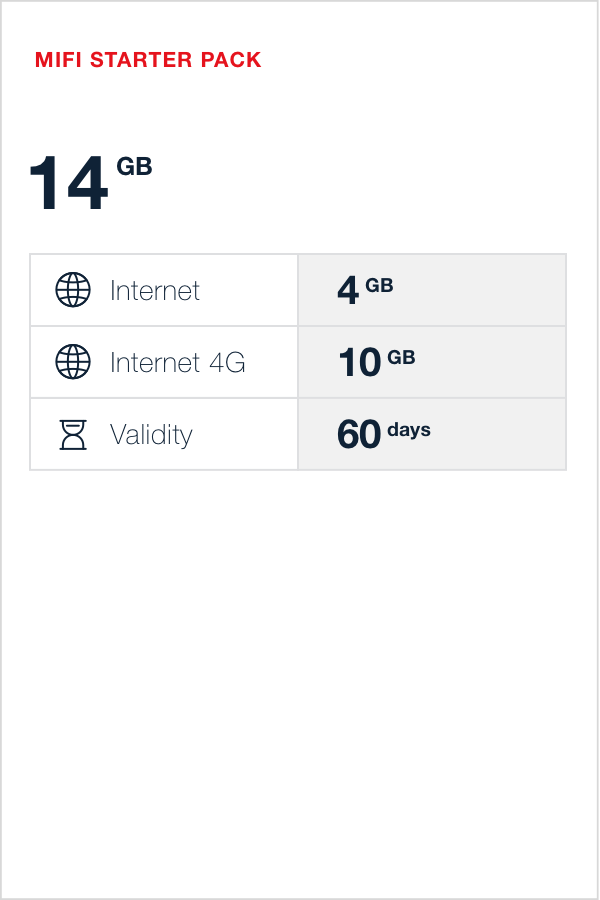The height and width of the screenshot is (900, 600).
Task: Click the GB unit next to 10
Action: [401, 358]
